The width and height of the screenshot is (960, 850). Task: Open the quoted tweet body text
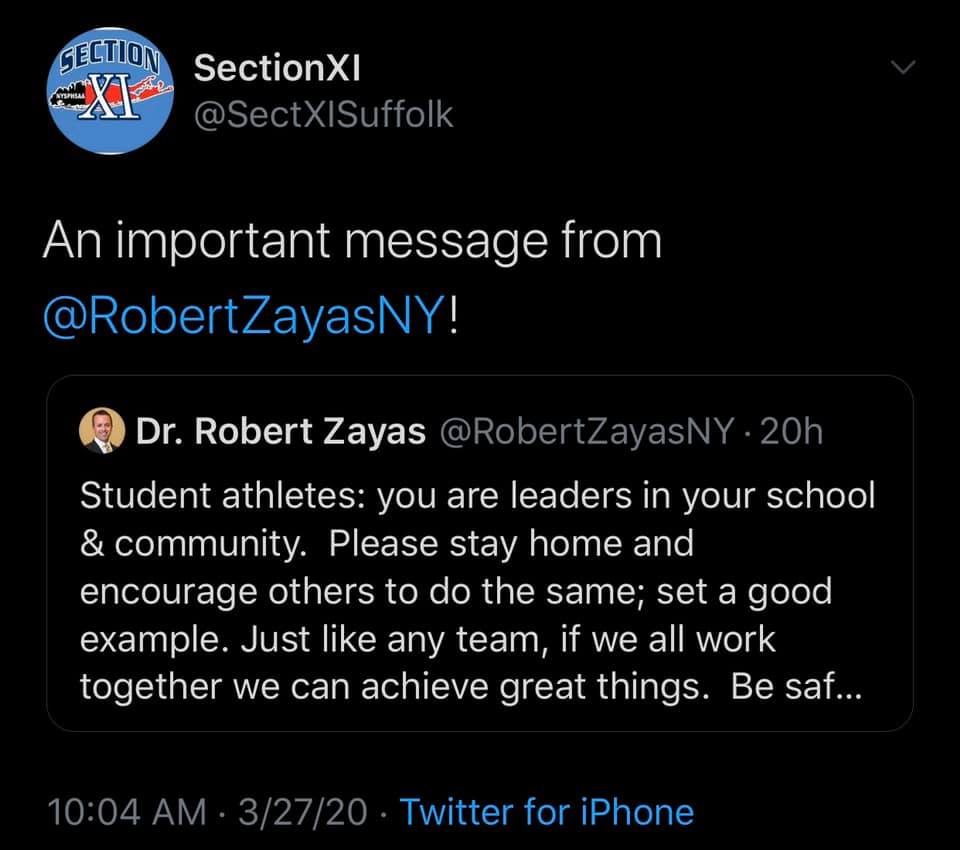478,591
